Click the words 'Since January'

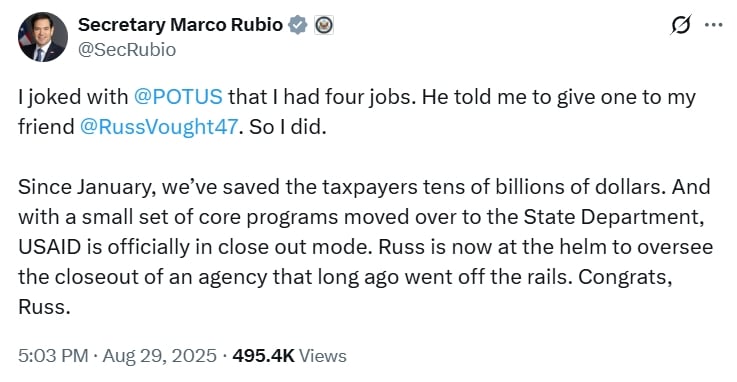tap(85, 187)
